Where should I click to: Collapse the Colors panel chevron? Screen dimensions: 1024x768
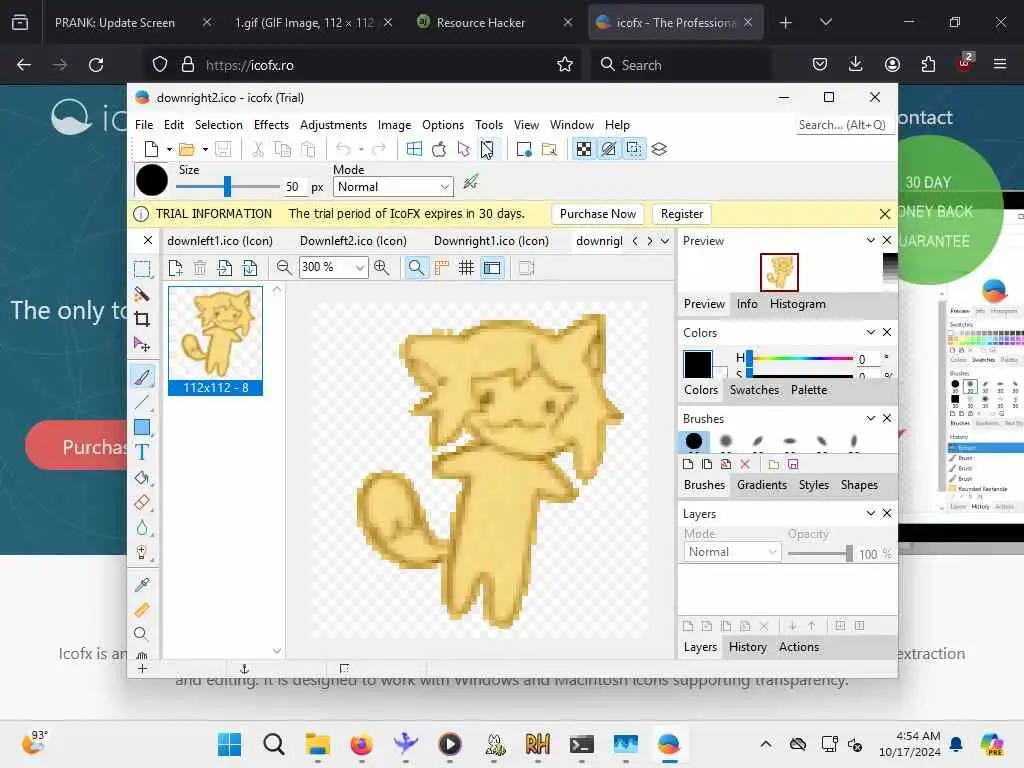pyautogui.click(x=871, y=332)
